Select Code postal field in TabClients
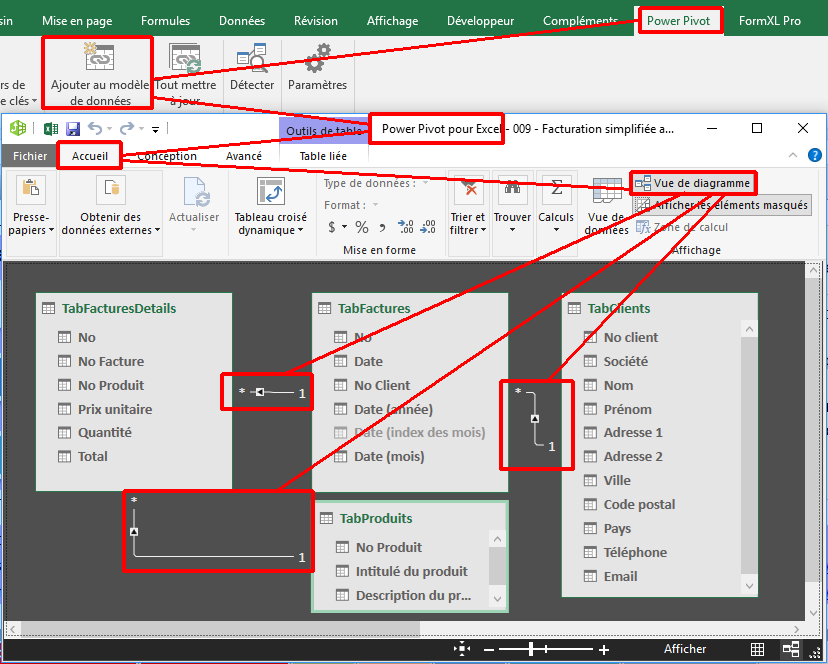Viewport: 828px width, 664px height. pyautogui.click(x=629, y=504)
